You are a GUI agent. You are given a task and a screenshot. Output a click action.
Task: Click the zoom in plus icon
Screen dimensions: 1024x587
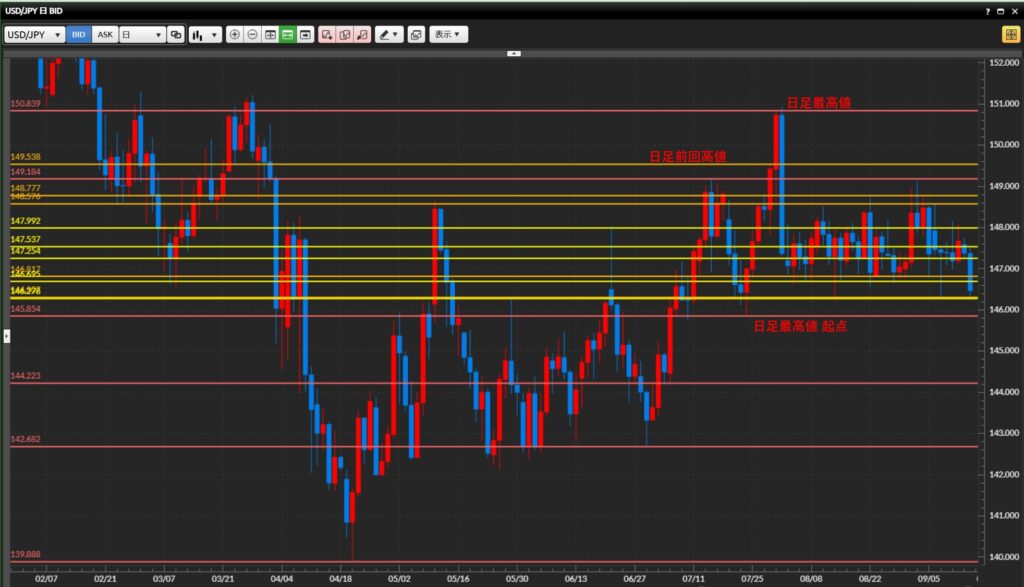click(x=235, y=35)
